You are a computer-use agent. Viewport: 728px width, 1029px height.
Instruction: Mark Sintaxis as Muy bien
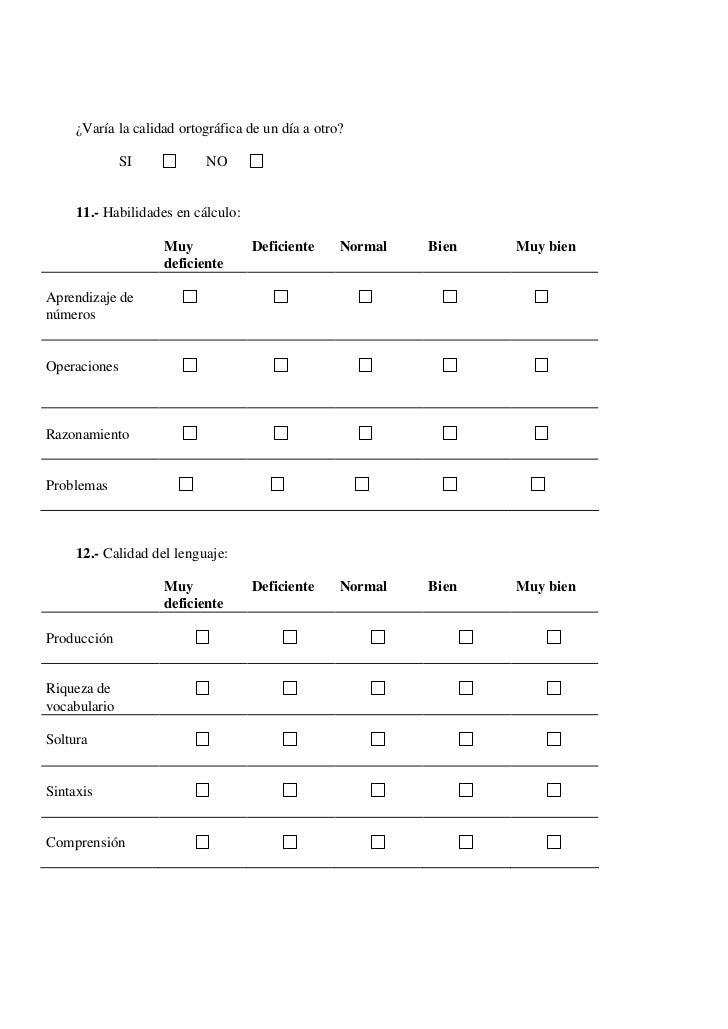[x=554, y=790]
